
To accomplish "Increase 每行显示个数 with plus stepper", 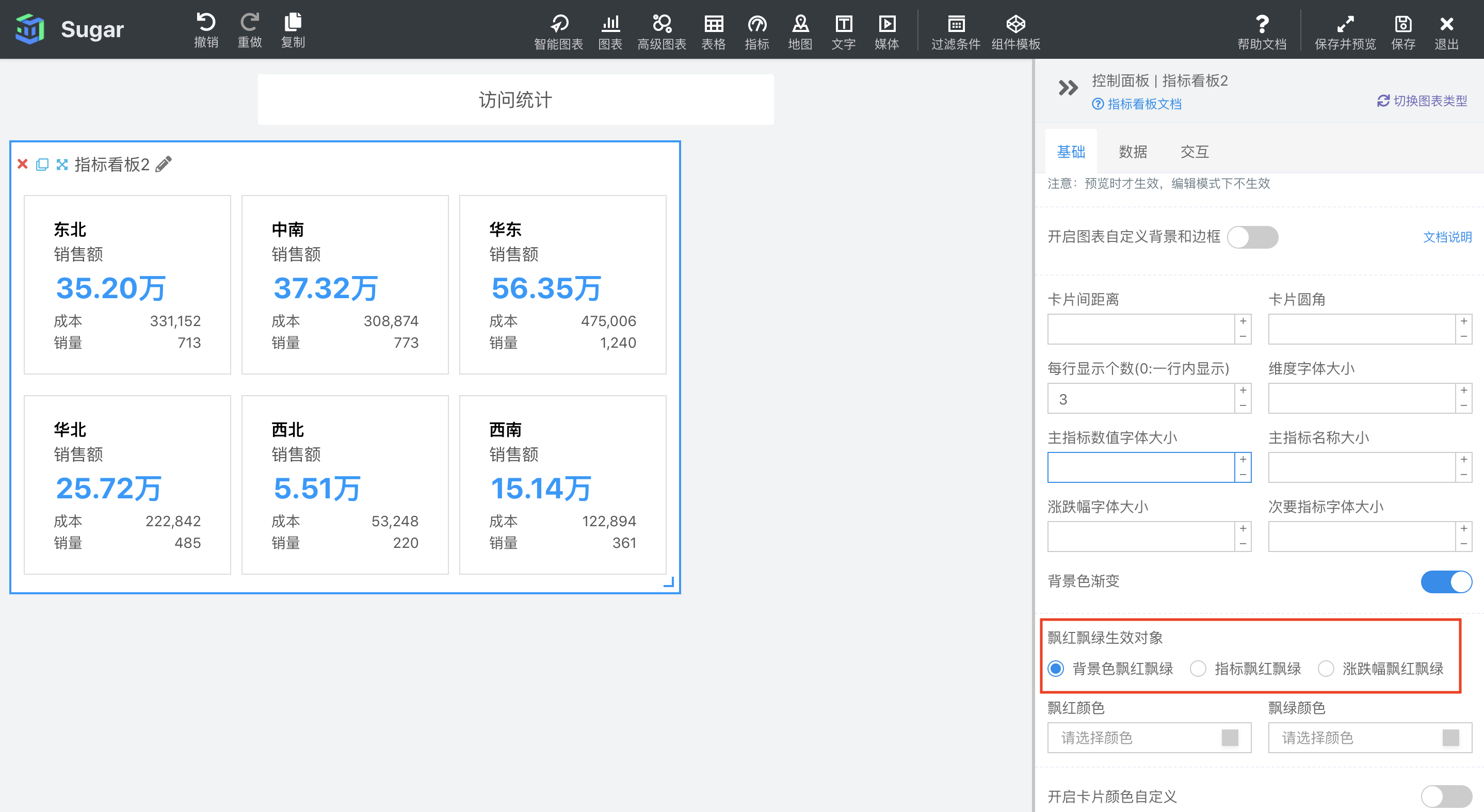I will (x=1243, y=391).
